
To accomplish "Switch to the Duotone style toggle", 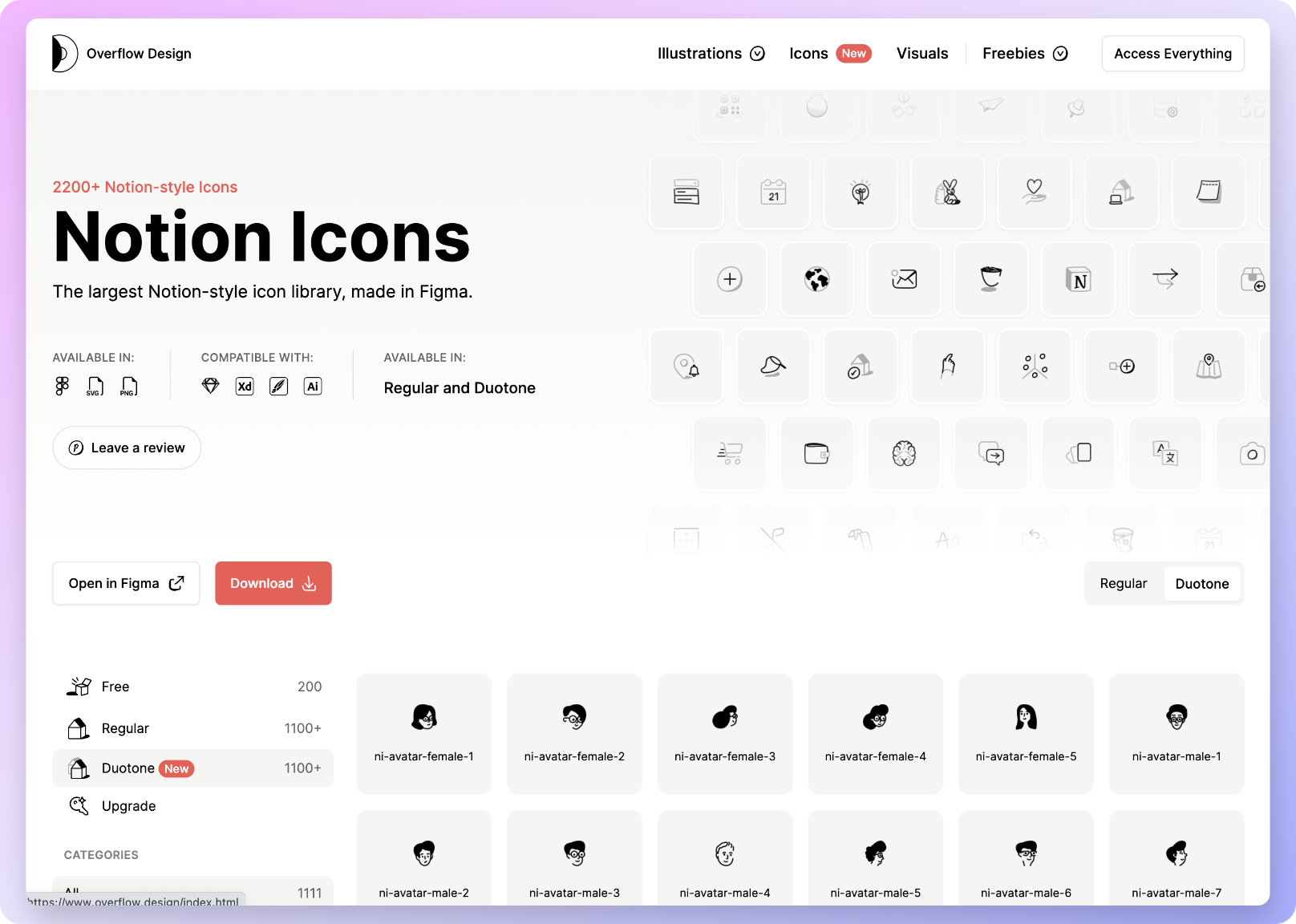I will click(x=1202, y=583).
